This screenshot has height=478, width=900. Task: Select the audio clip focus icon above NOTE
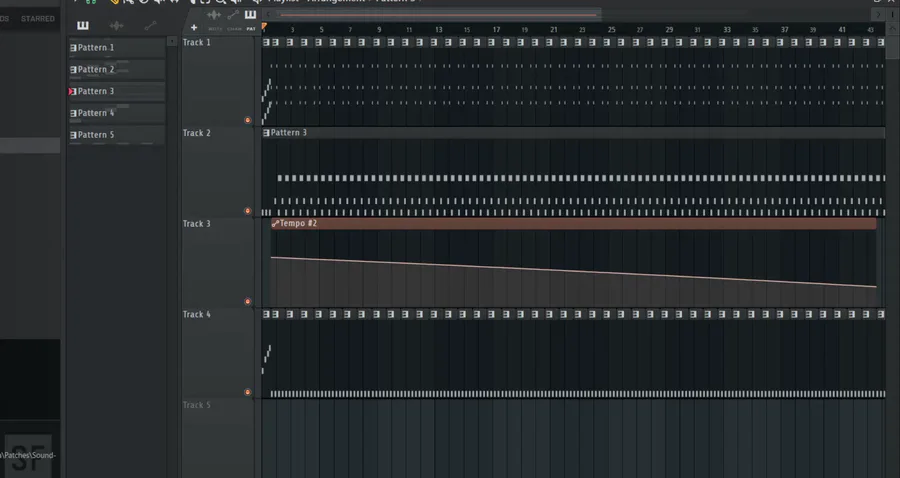(x=214, y=15)
